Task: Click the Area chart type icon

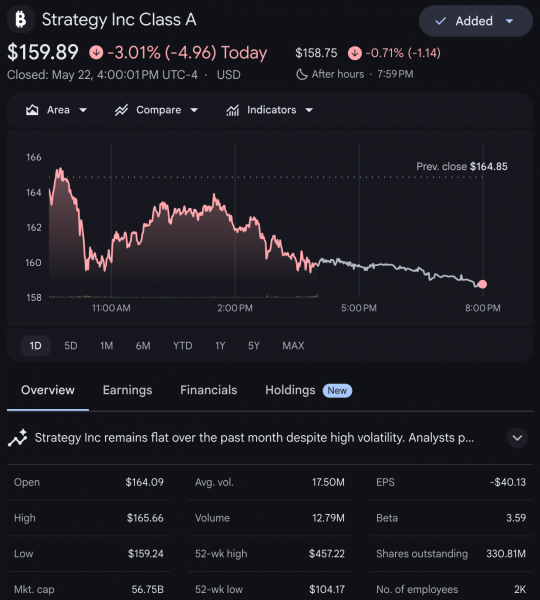Action: point(32,110)
